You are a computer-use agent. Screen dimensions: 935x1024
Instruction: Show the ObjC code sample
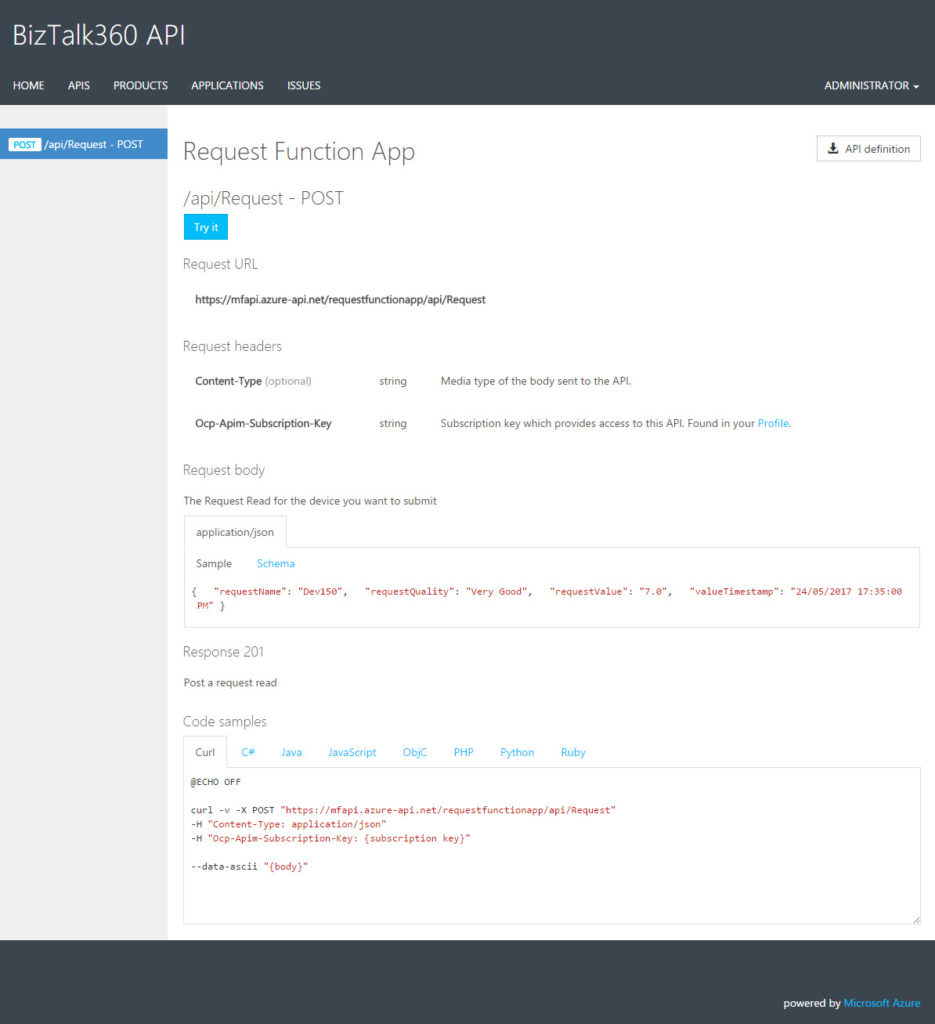(x=415, y=751)
